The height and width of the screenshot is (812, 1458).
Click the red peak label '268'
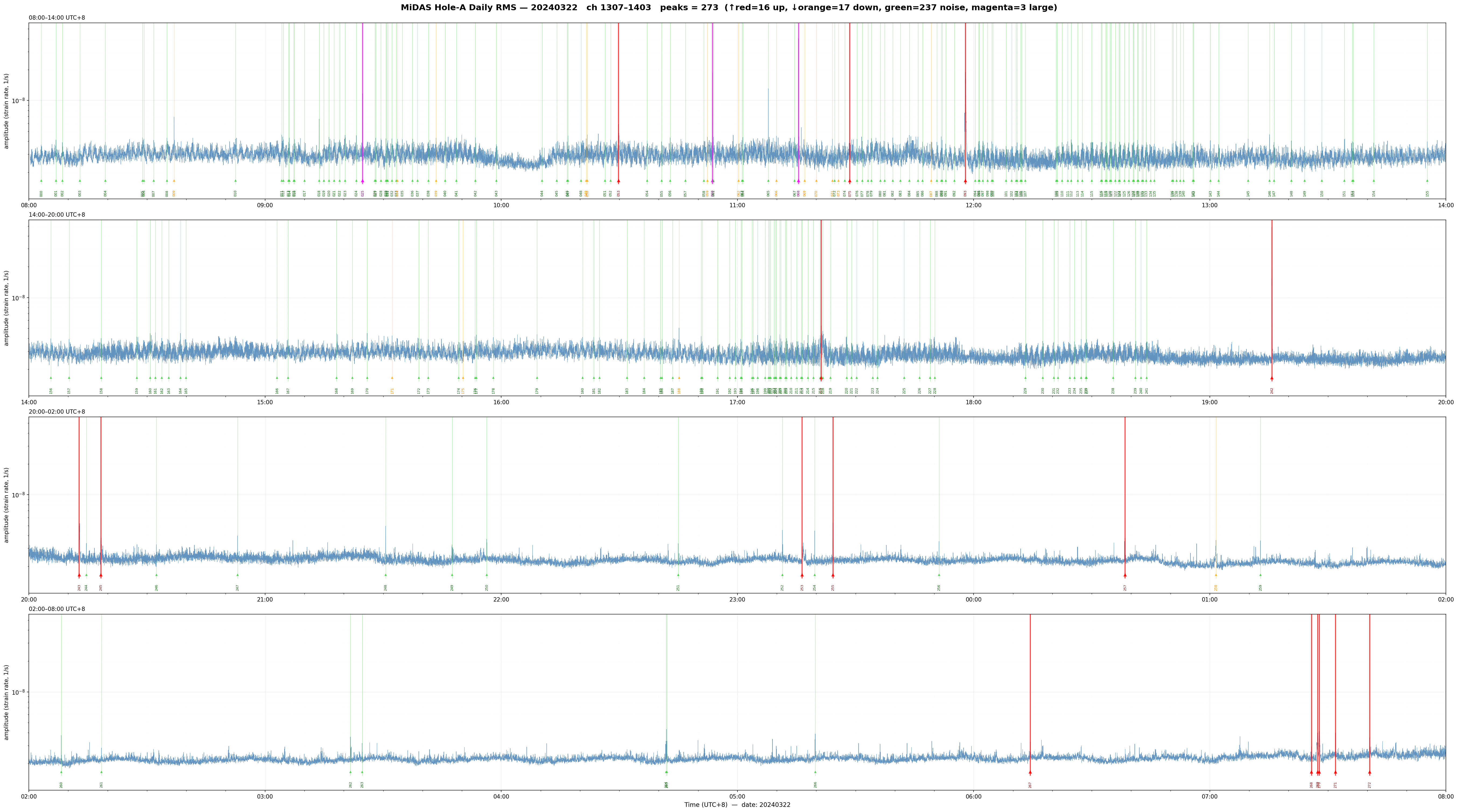[1311, 785]
